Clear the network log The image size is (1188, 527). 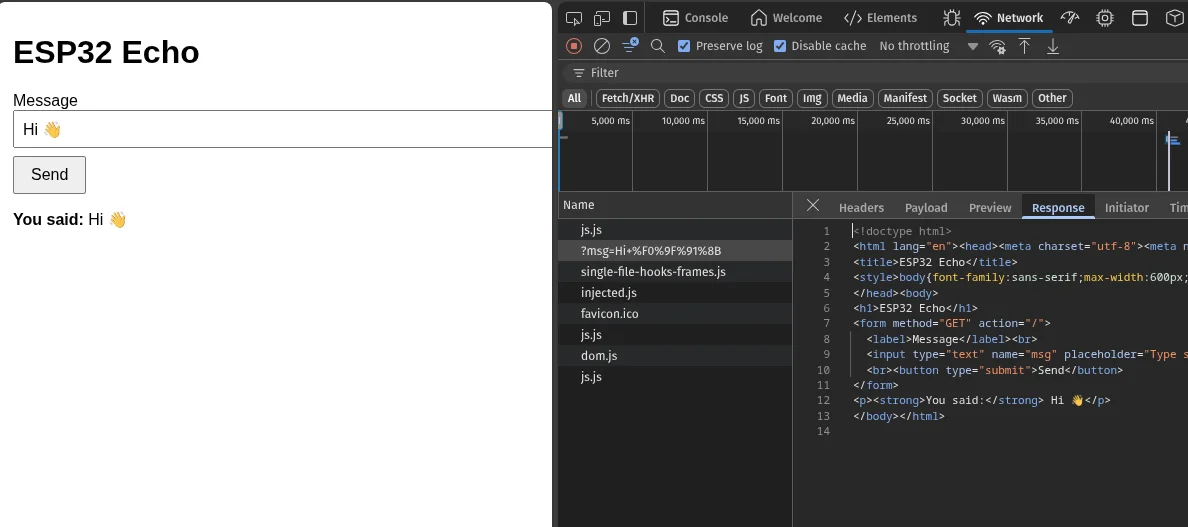pos(602,46)
